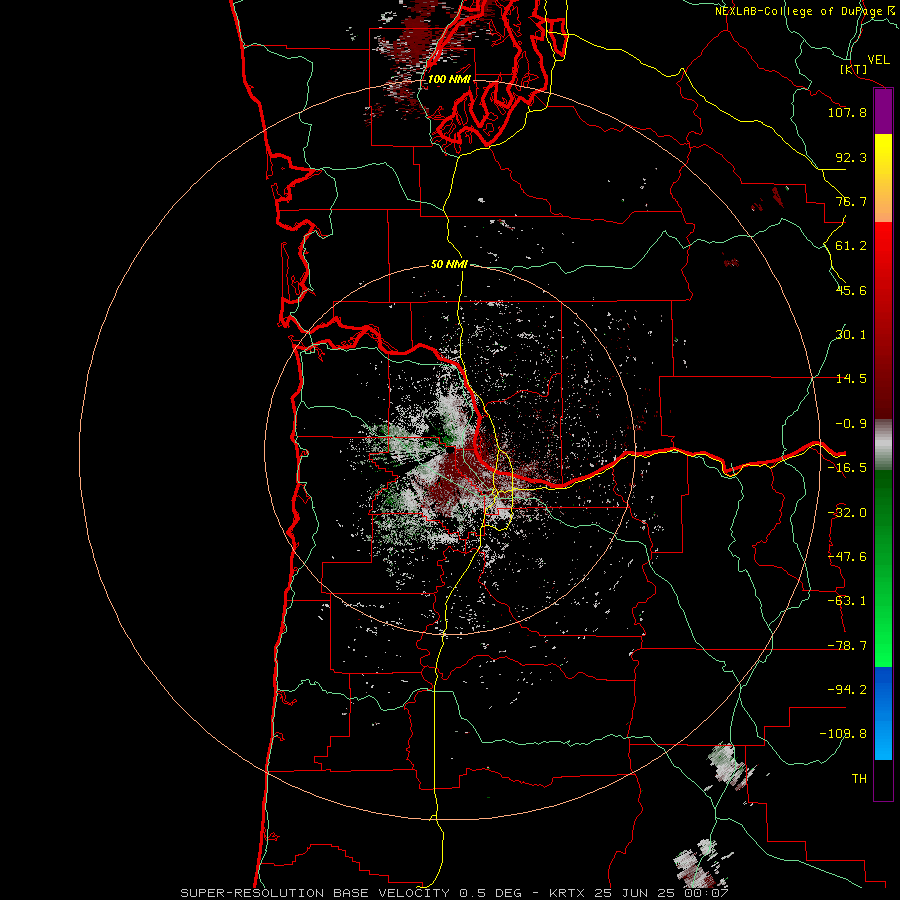Click the 50 NMI range ring label
900x900 pixels.
coord(449,265)
